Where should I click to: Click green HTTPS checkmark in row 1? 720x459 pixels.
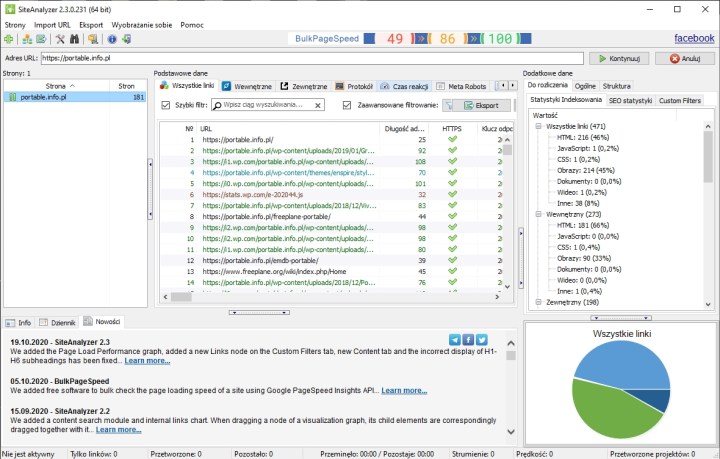click(x=452, y=139)
